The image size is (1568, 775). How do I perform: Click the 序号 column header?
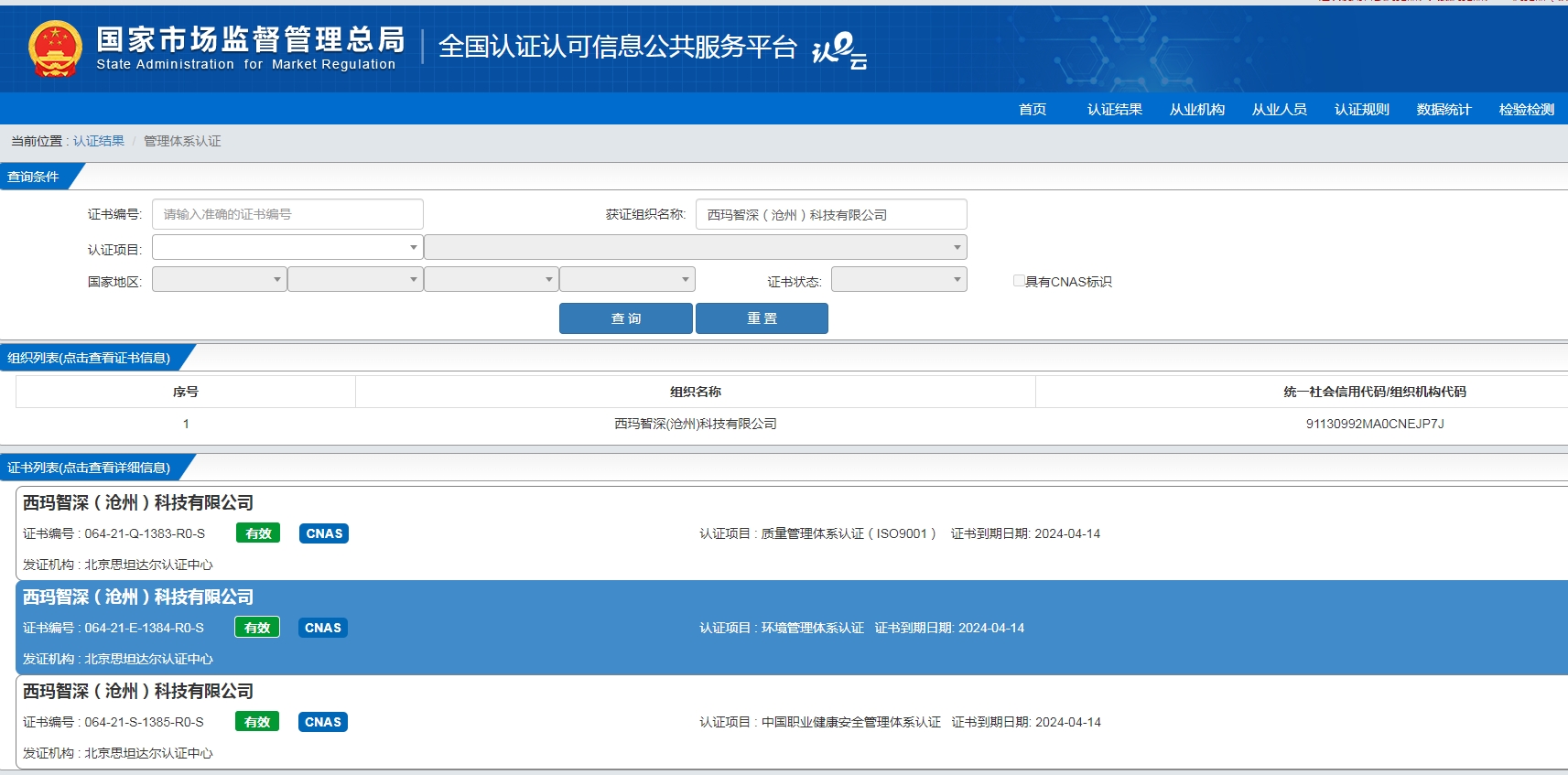click(186, 392)
